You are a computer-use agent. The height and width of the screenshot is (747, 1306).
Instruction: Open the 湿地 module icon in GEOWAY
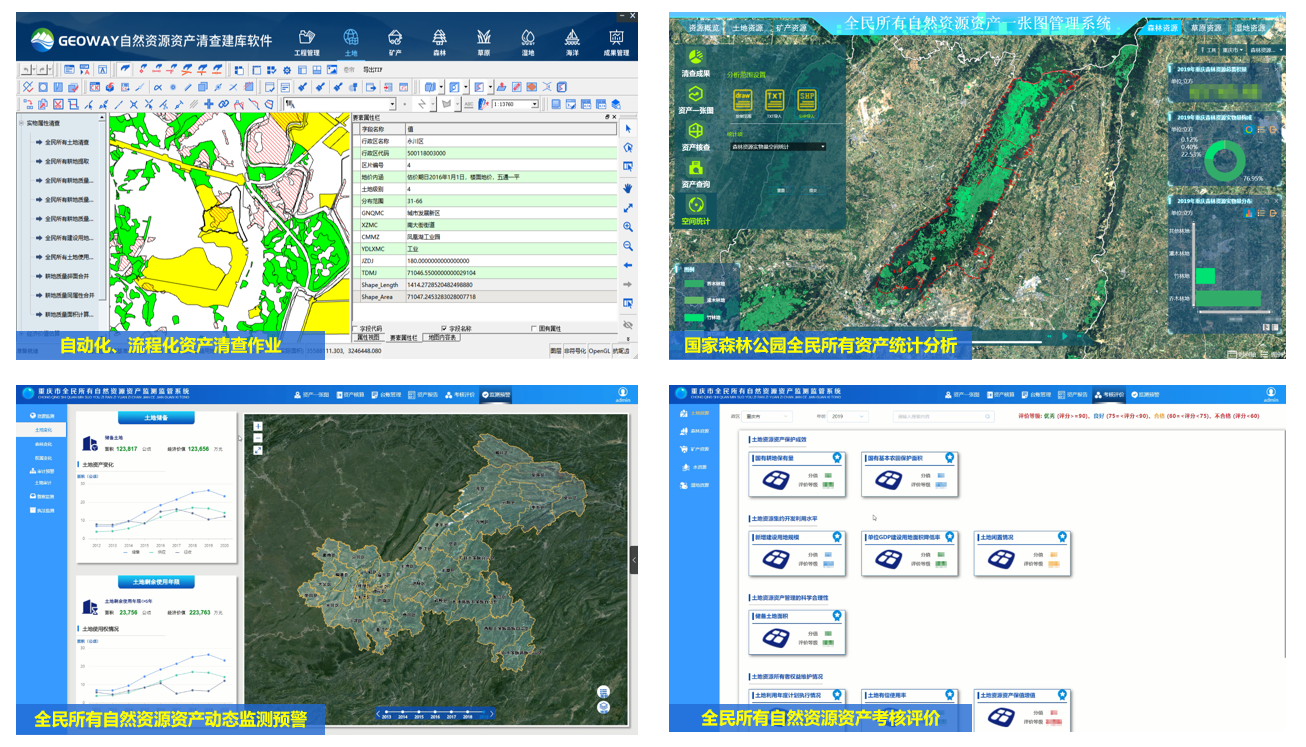[x=528, y=41]
